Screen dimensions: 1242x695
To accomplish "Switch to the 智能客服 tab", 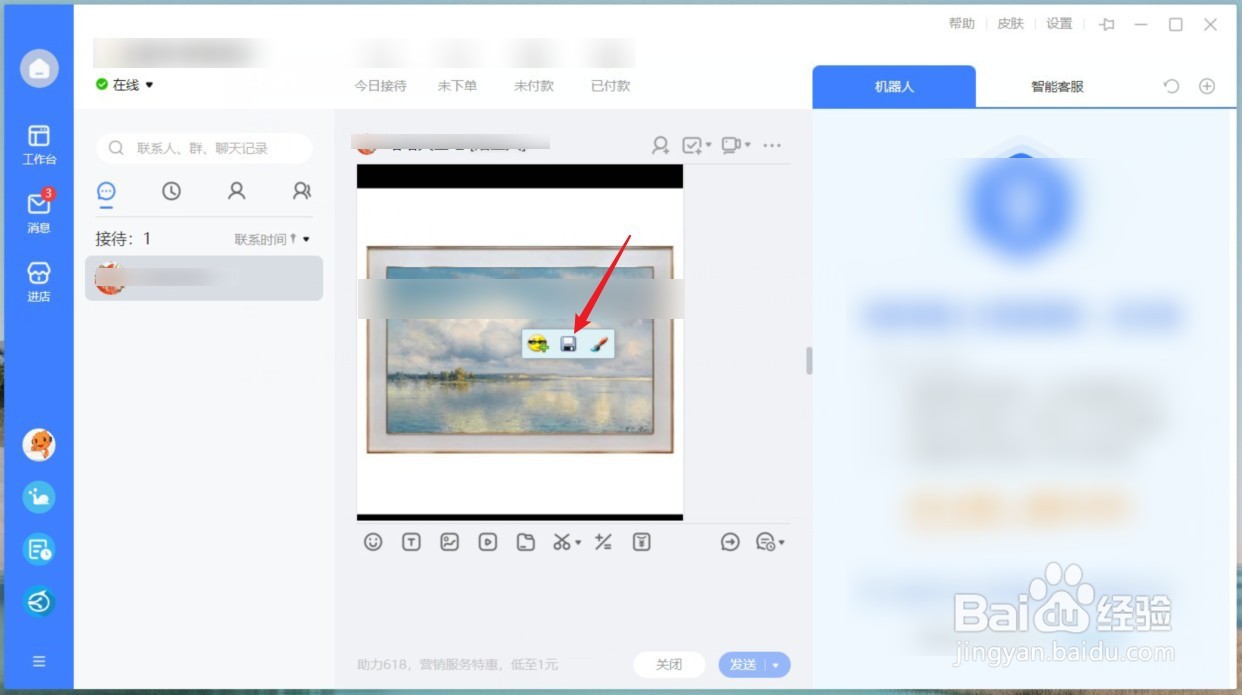I will (1056, 87).
